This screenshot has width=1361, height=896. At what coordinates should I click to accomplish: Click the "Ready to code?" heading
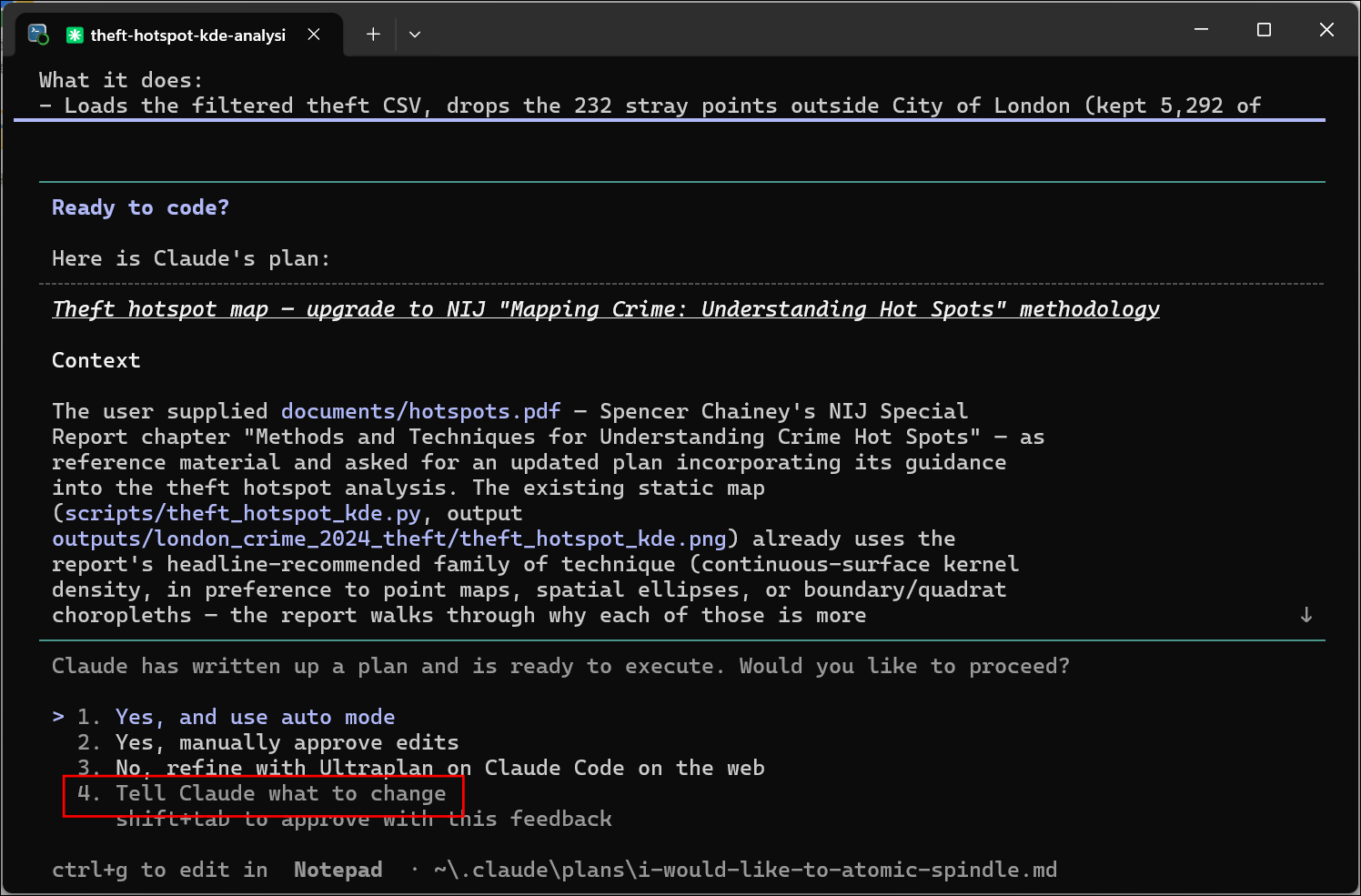pos(141,207)
